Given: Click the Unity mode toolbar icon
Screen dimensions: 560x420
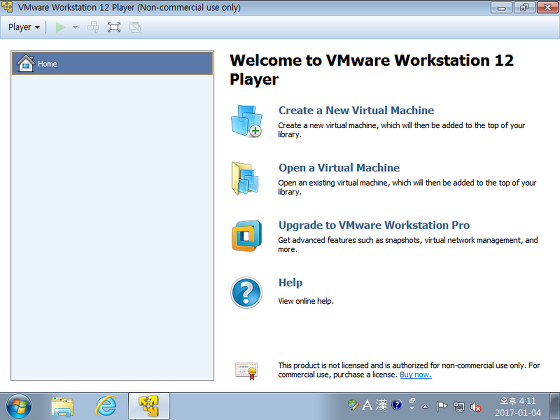Looking at the screenshot, I should click(135, 27).
